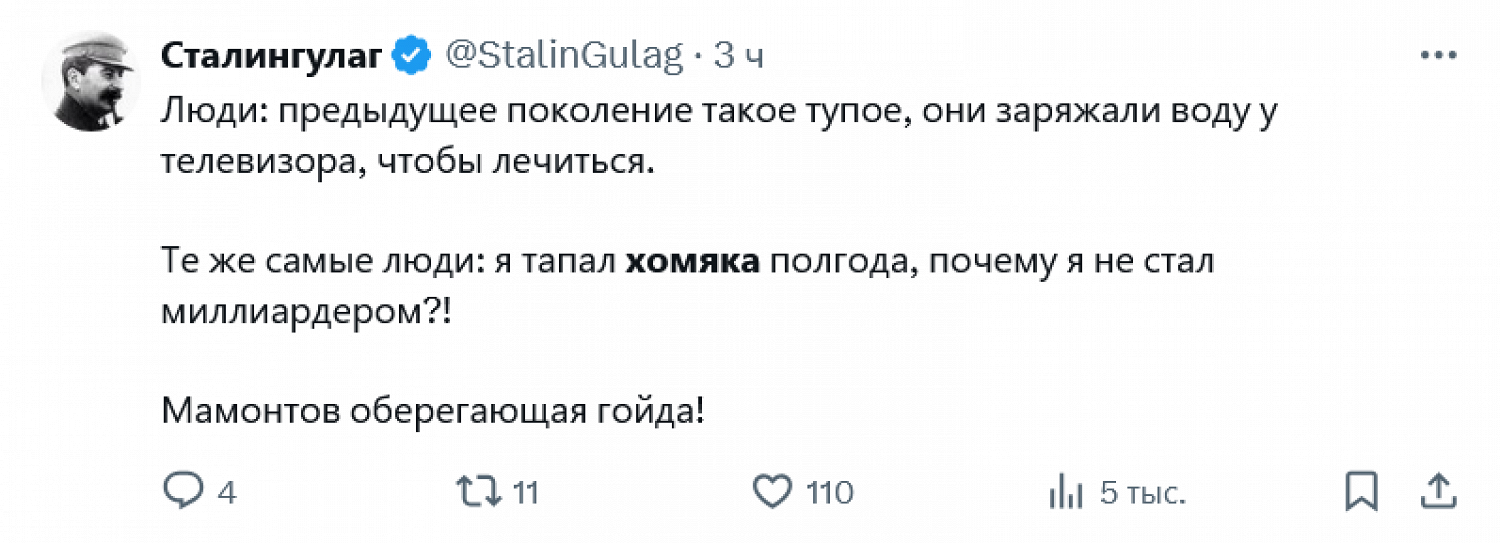
Task: Click the @StalinGulag handle
Action: (562, 55)
